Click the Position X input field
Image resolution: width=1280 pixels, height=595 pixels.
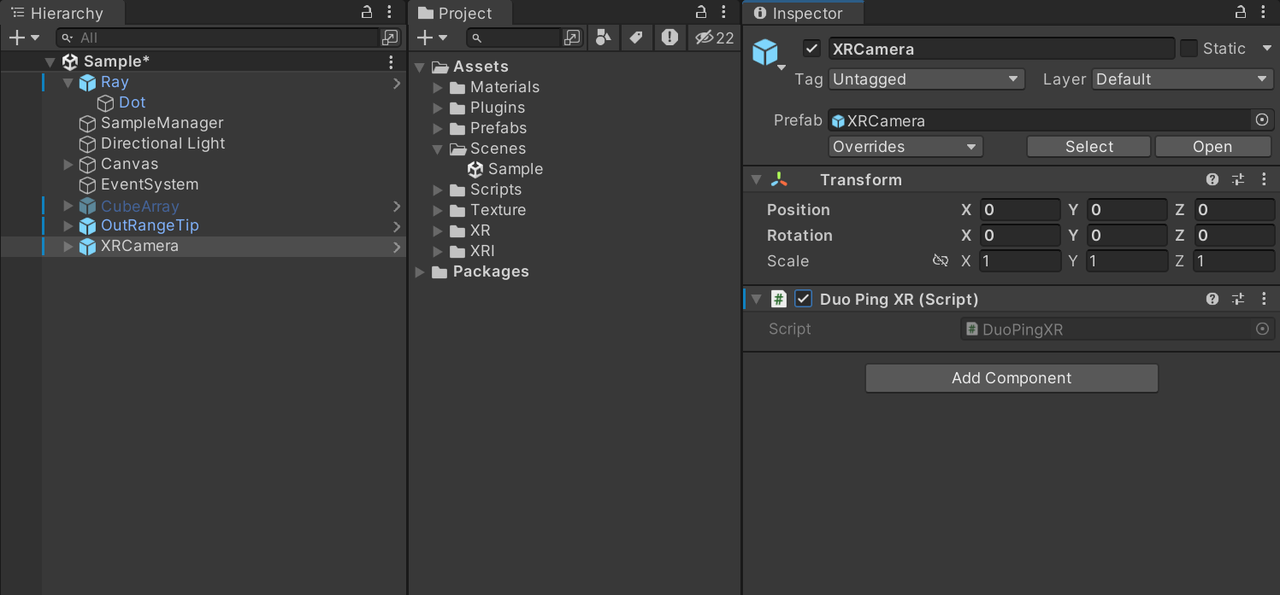tap(1019, 210)
